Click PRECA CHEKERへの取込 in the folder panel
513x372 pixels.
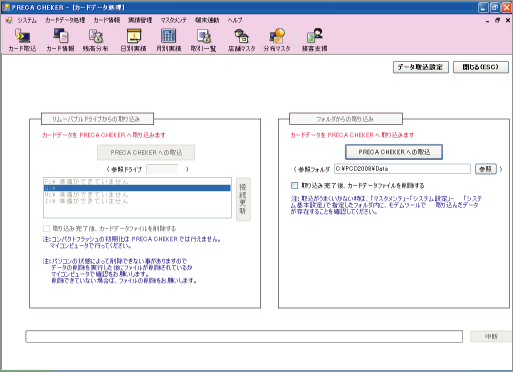tap(394, 152)
